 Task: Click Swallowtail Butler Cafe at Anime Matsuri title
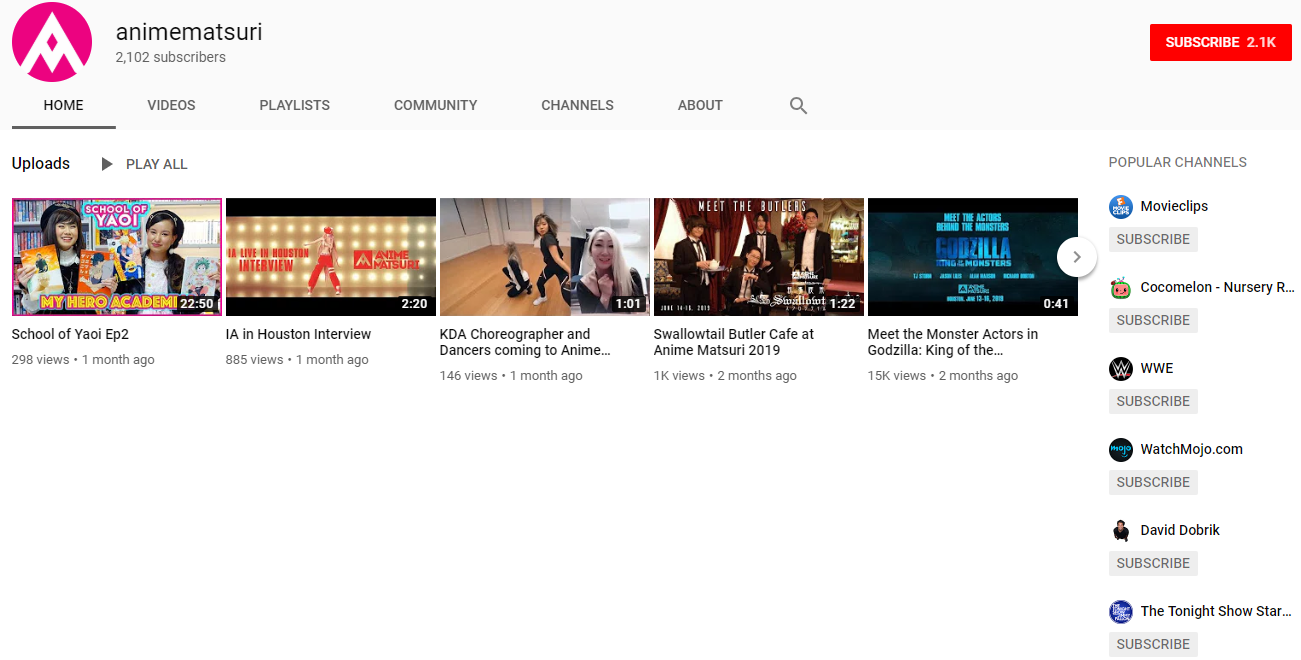coord(734,343)
